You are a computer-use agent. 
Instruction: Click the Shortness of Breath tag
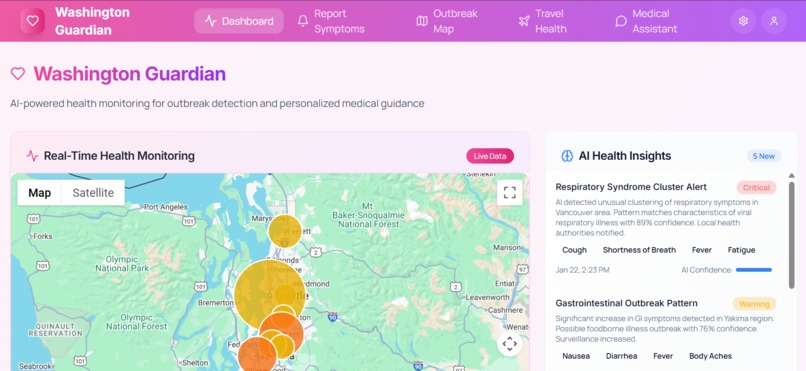coord(639,250)
